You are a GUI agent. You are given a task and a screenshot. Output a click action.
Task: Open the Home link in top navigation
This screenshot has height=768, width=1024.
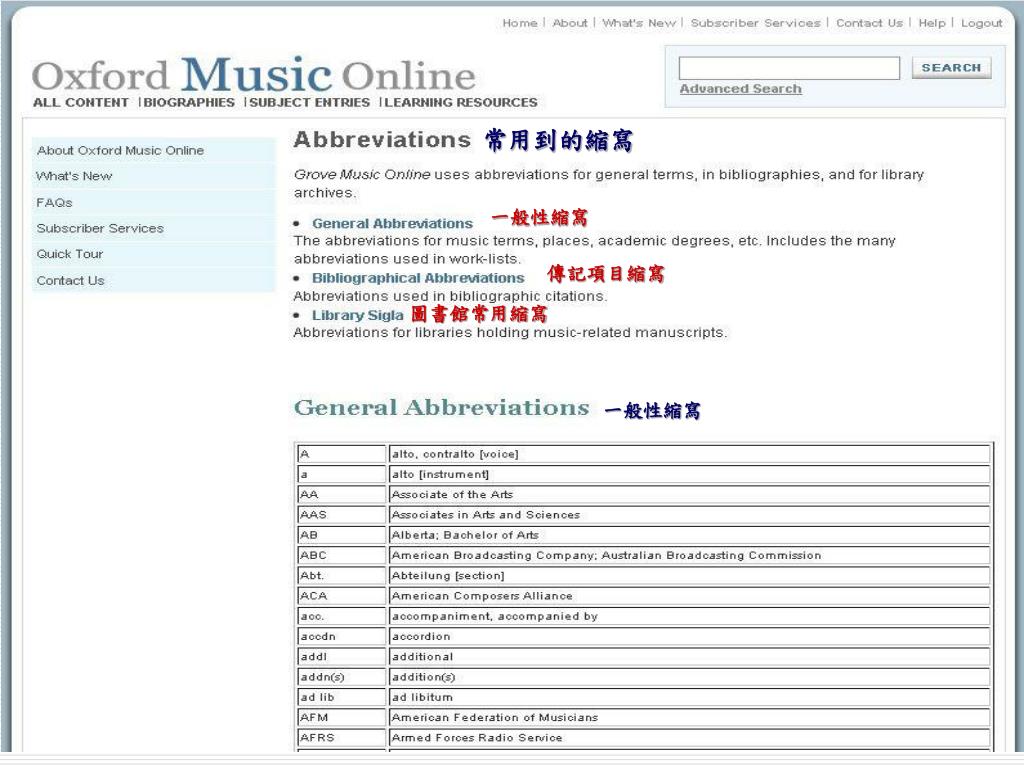(x=520, y=23)
